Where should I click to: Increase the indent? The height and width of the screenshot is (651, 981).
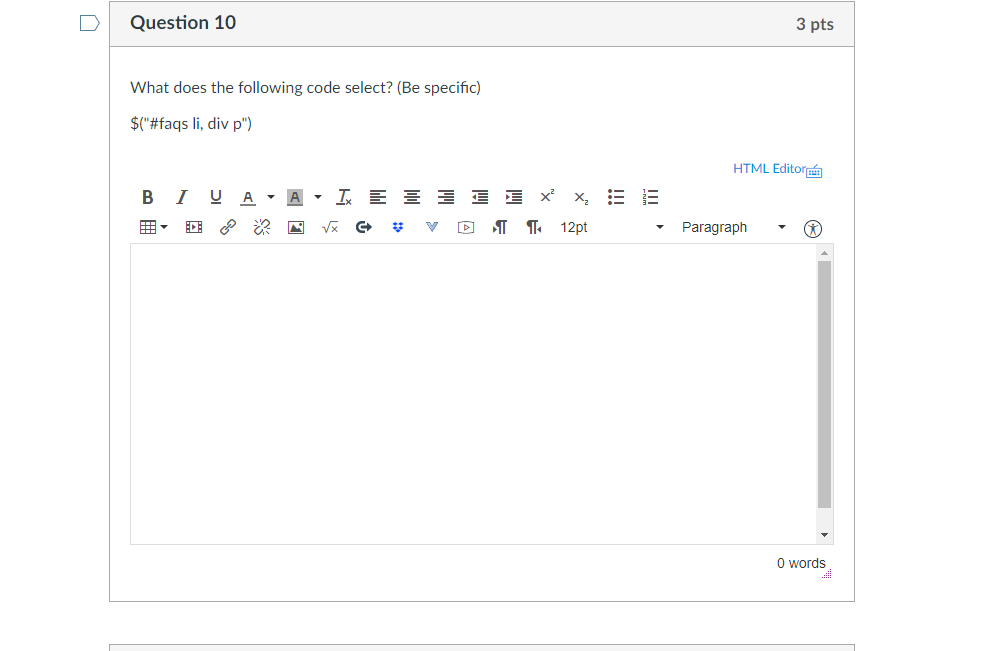click(514, 198)
